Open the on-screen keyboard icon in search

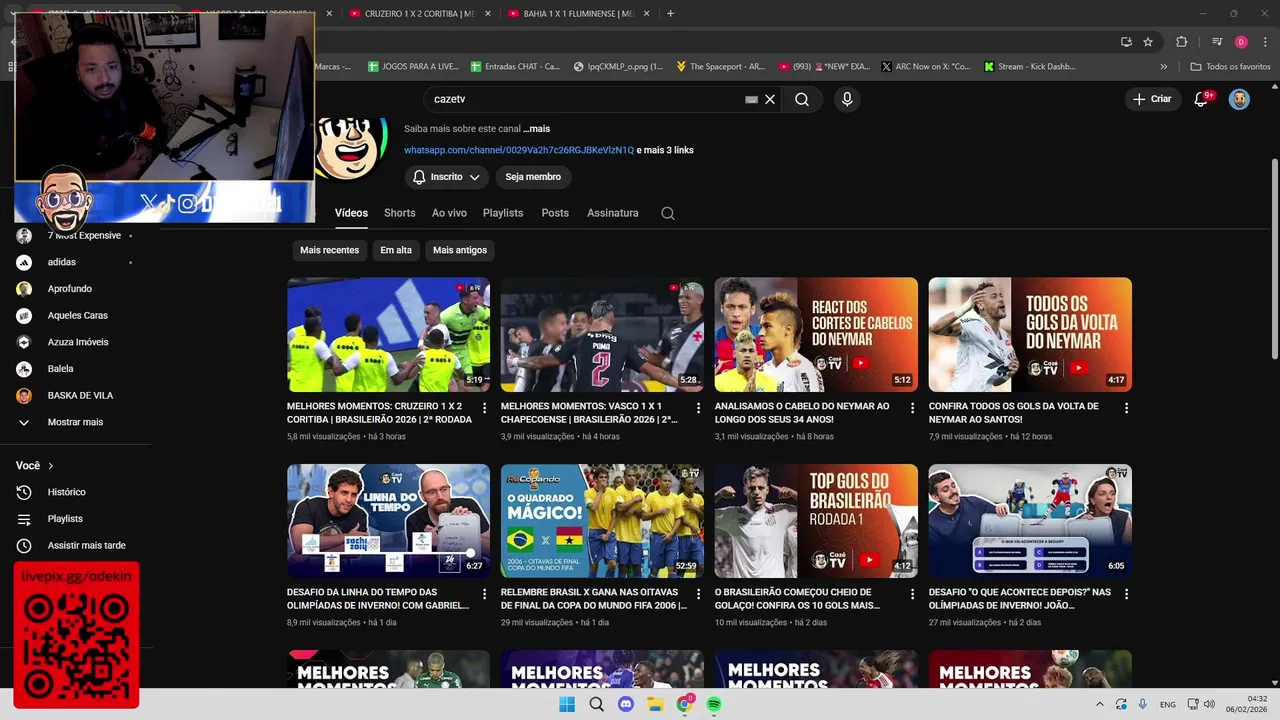tap(751, 99)
